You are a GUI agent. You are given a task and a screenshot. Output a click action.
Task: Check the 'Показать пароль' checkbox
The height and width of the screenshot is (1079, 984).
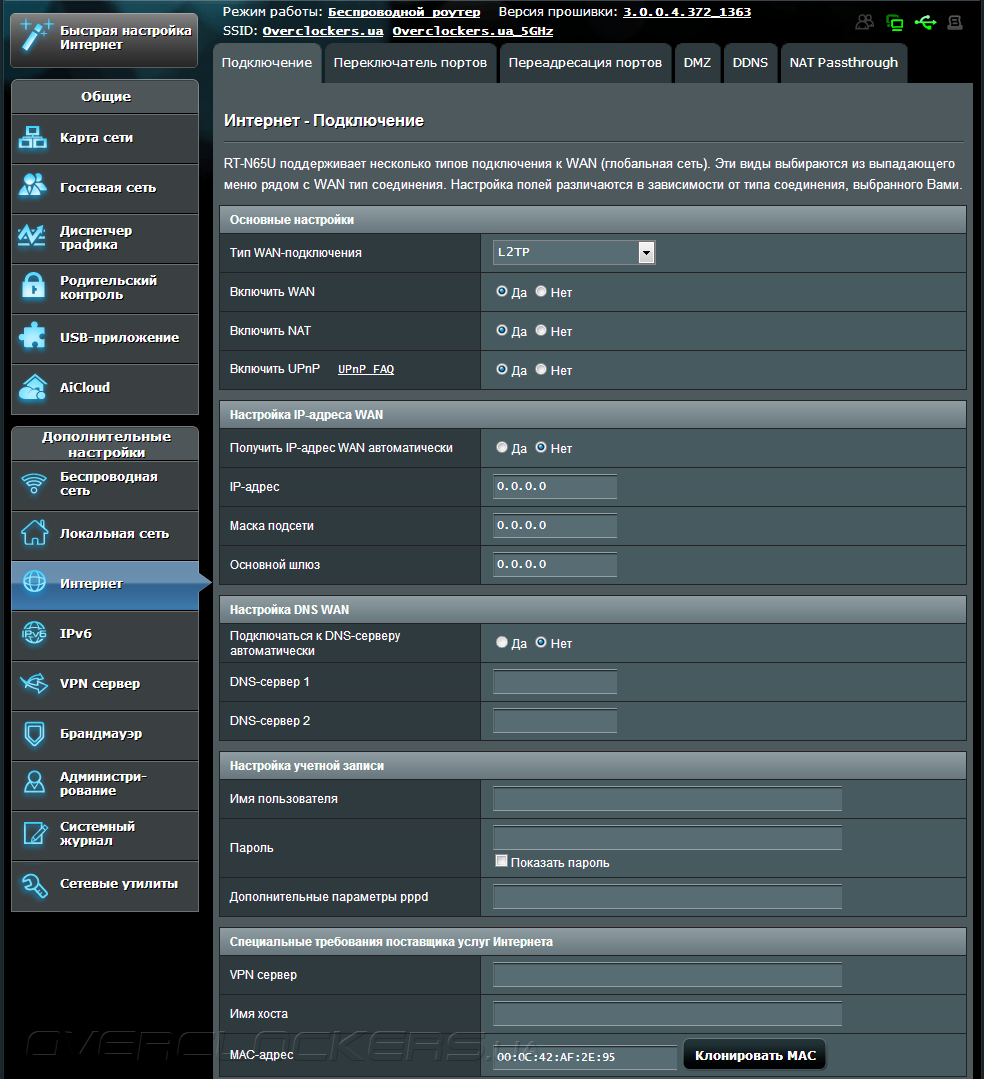[x=502, y=862]
